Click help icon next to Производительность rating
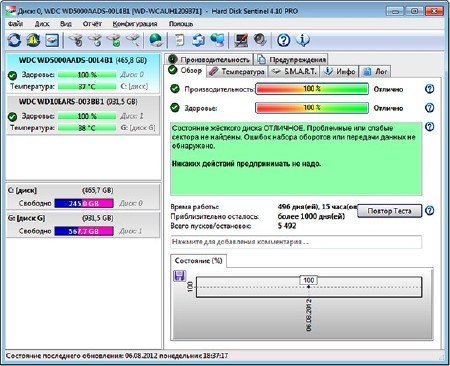 click(430, 89)
